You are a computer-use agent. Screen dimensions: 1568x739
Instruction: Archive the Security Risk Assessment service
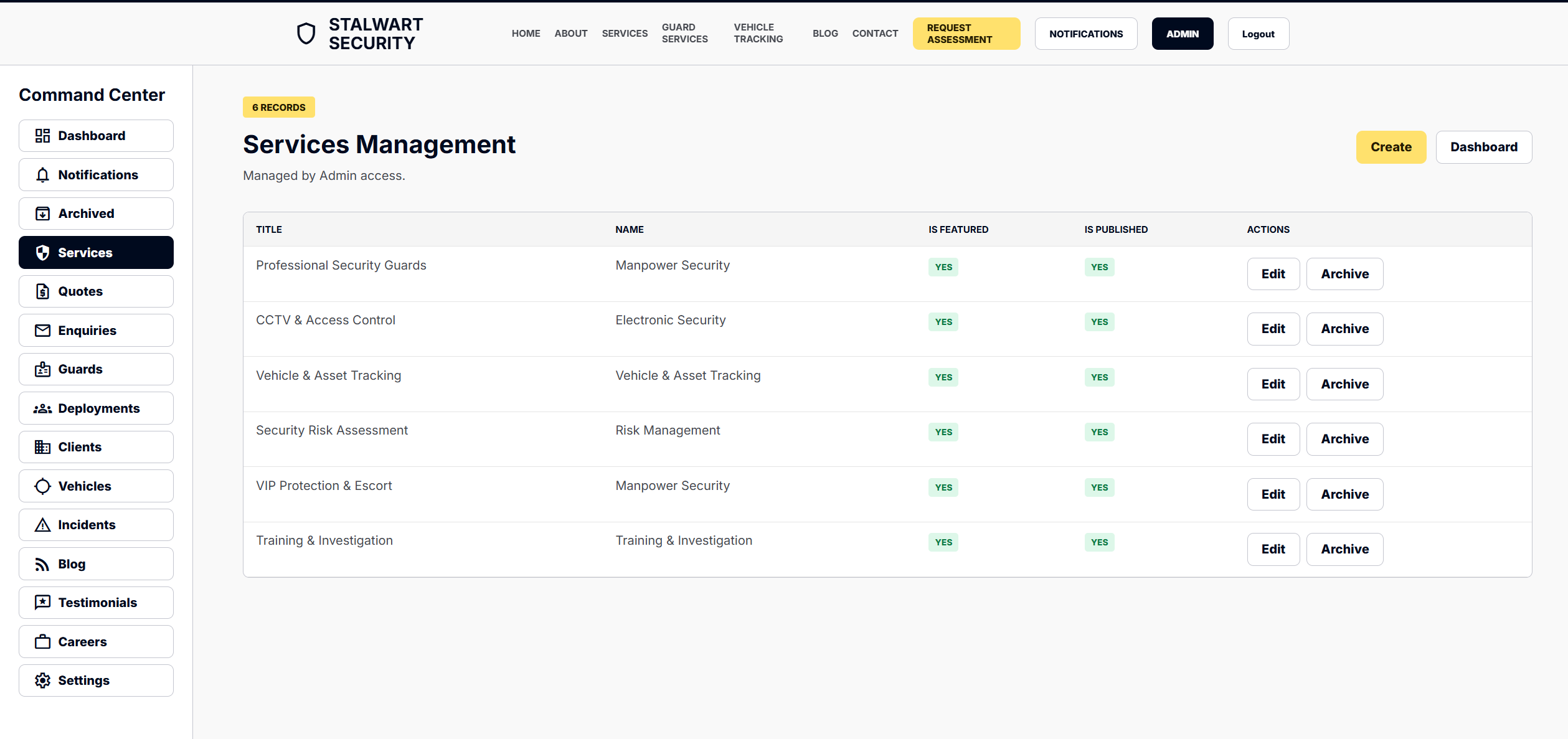pyautogui.click(x=1345, y=439)
